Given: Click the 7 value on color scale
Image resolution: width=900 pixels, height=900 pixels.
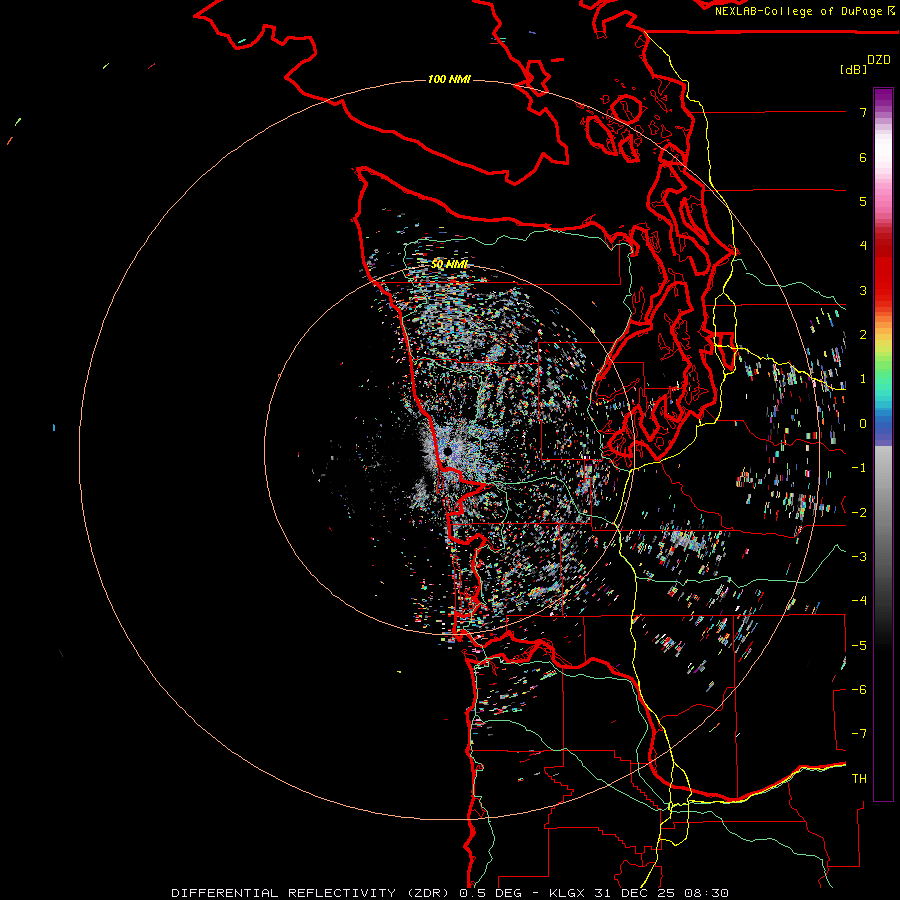Looking at the screenshot, I should coord(863,112).
